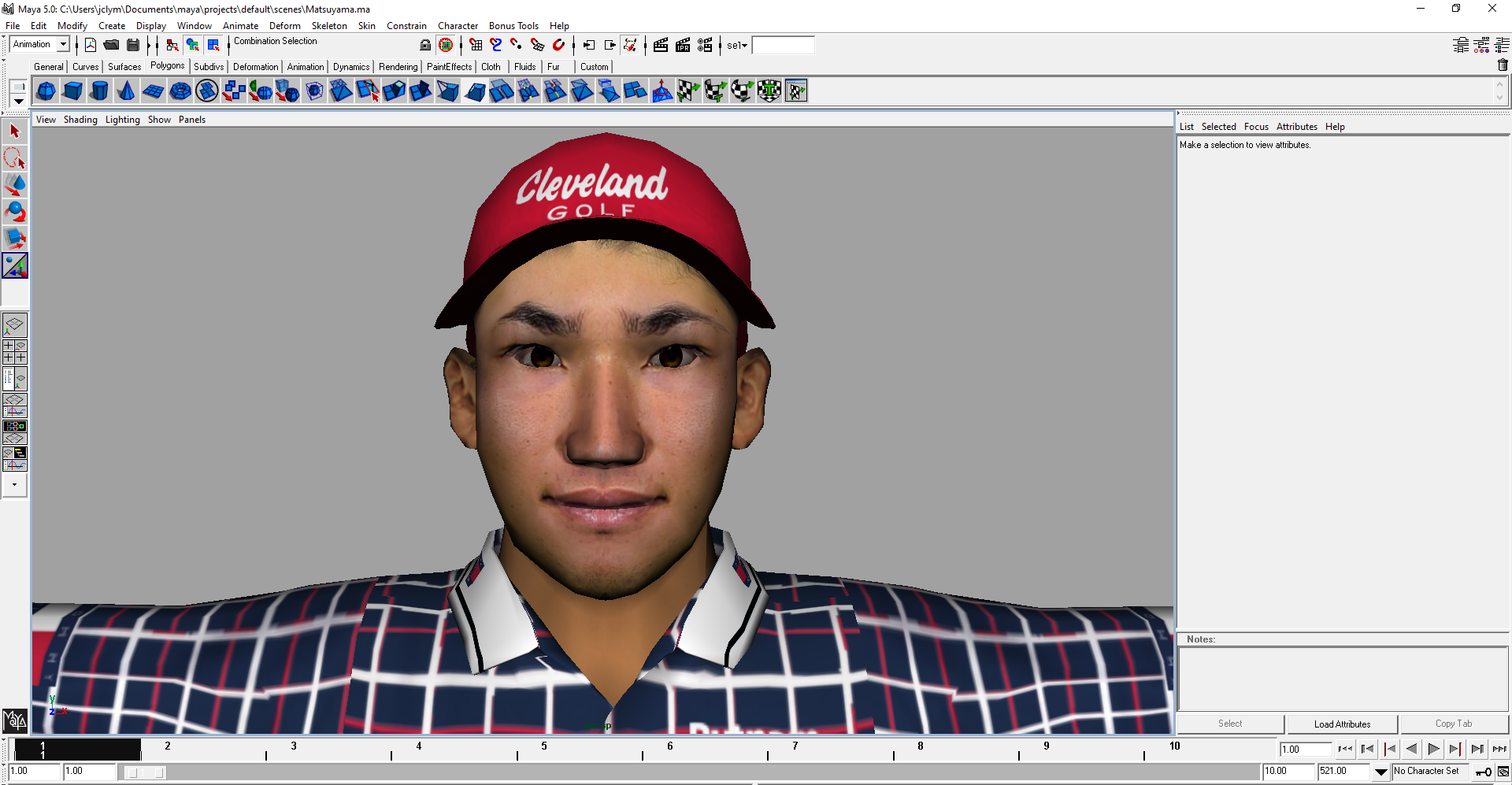Play animation backwards
Image resolution: width=1512 pixels, height=785 pixels.
[x=1411, y=750]
